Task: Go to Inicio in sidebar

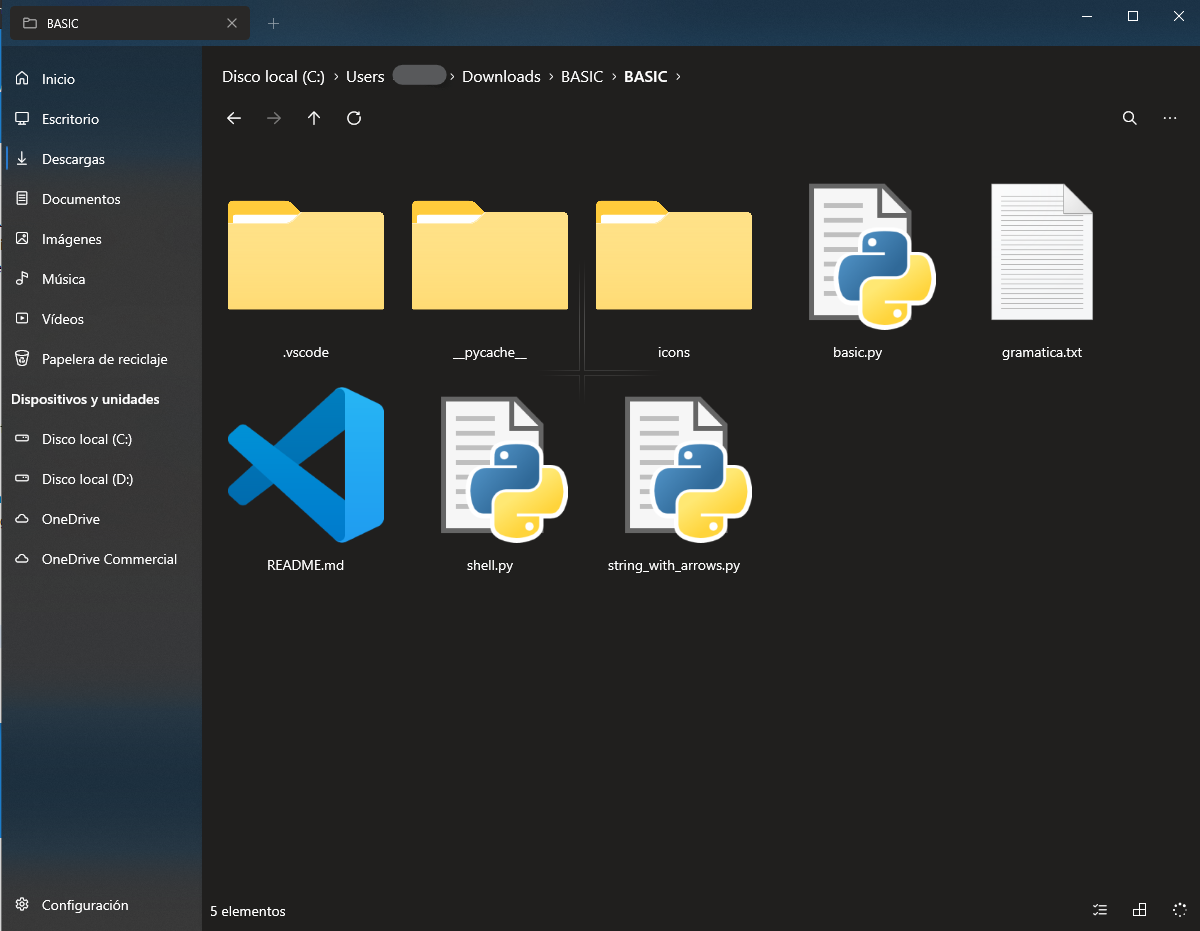Action: [x=101, y=79]
